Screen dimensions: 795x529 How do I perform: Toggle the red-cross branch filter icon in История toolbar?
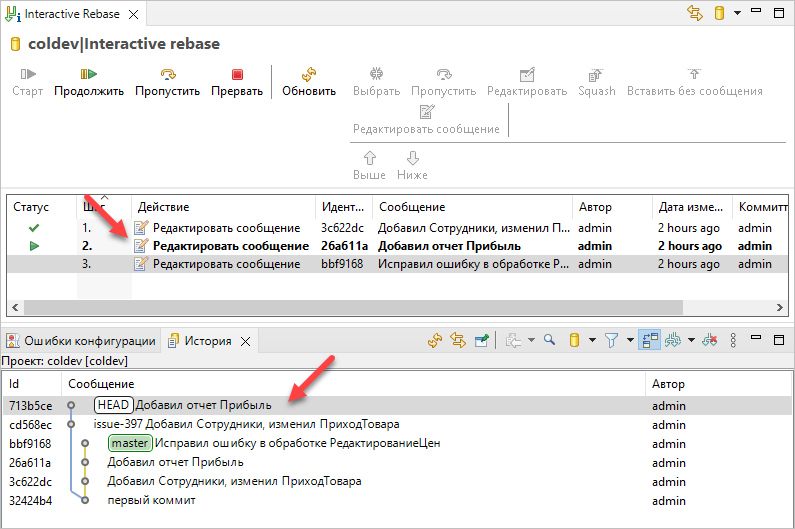click(710, 341)
